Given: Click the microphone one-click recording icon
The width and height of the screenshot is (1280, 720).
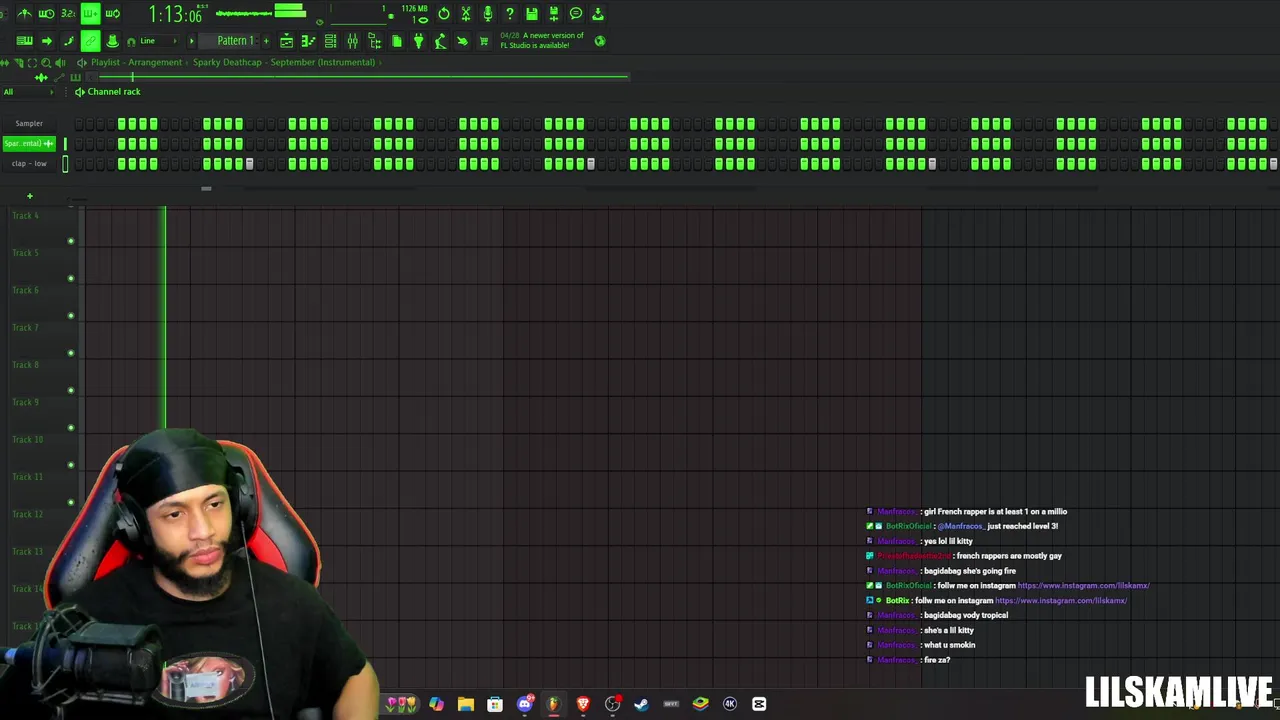Looking at the screenshot, I should point(488,14).
